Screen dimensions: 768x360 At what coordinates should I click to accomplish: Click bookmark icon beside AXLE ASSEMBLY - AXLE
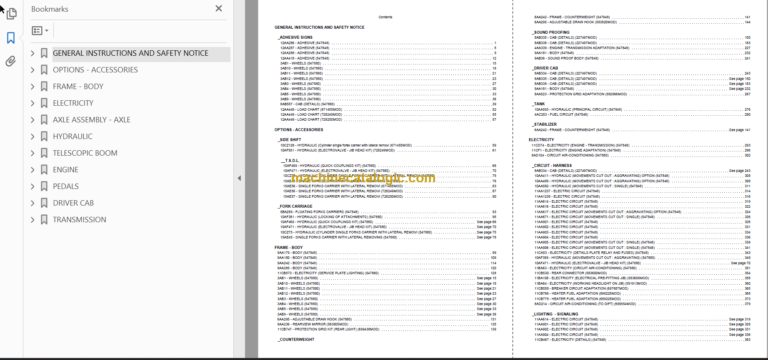pos(44,120)
